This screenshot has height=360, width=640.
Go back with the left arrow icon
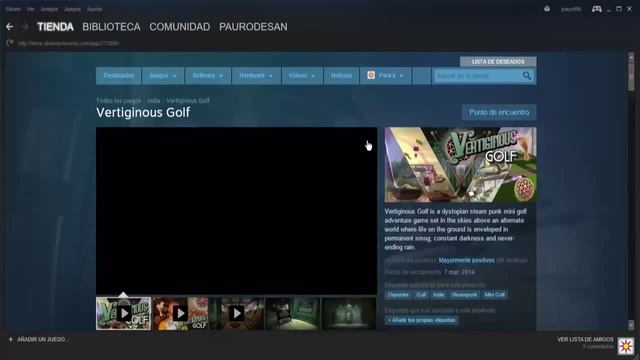(x=10, y=27)
